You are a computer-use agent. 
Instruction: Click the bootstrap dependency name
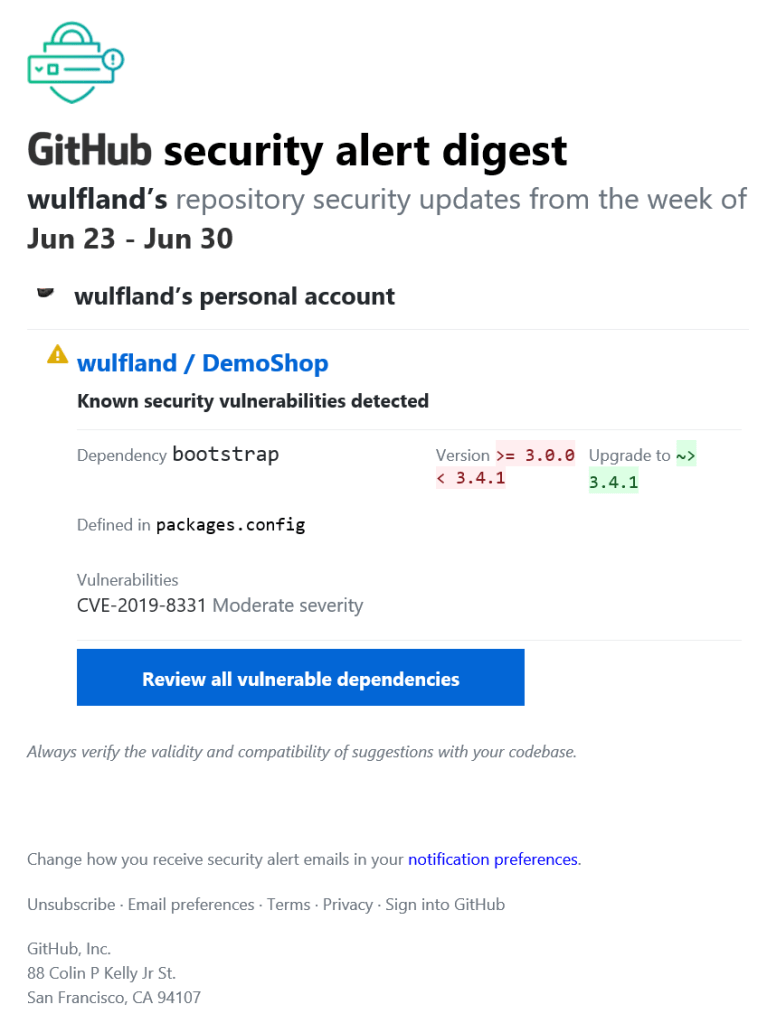tap(227, 454)
